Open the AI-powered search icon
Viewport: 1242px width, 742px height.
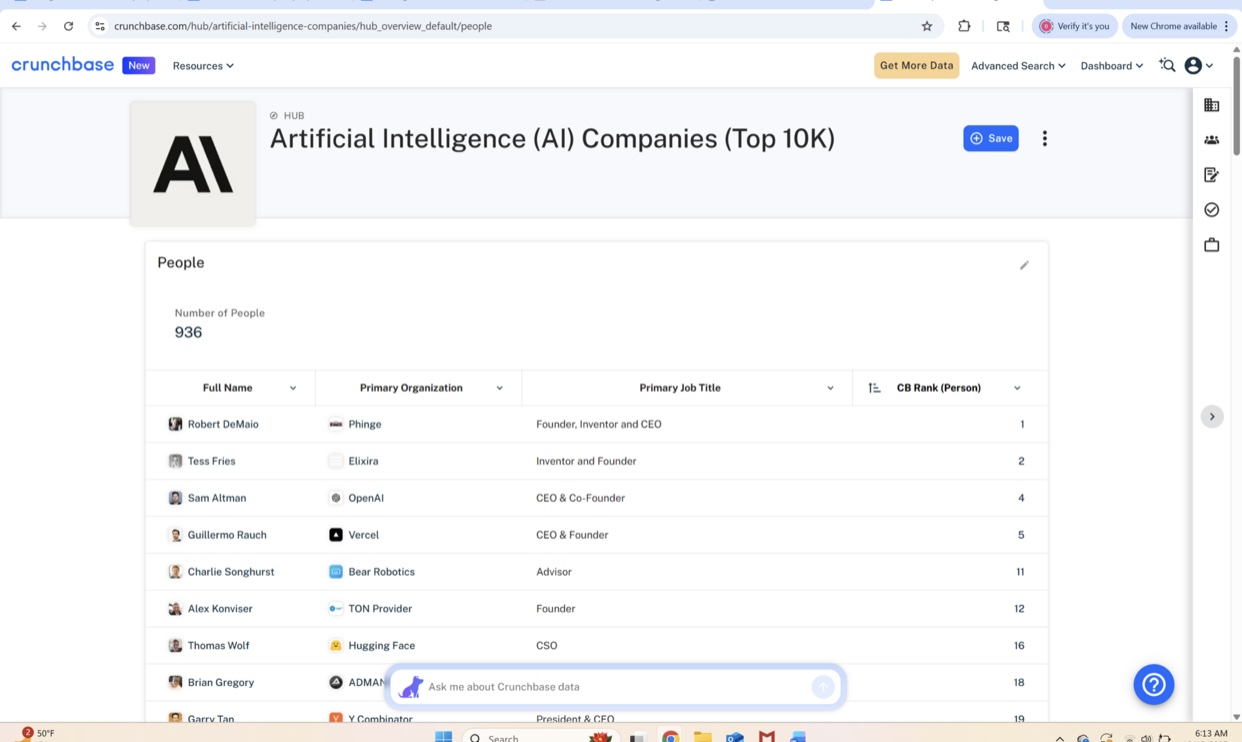tap(1167, 65)
